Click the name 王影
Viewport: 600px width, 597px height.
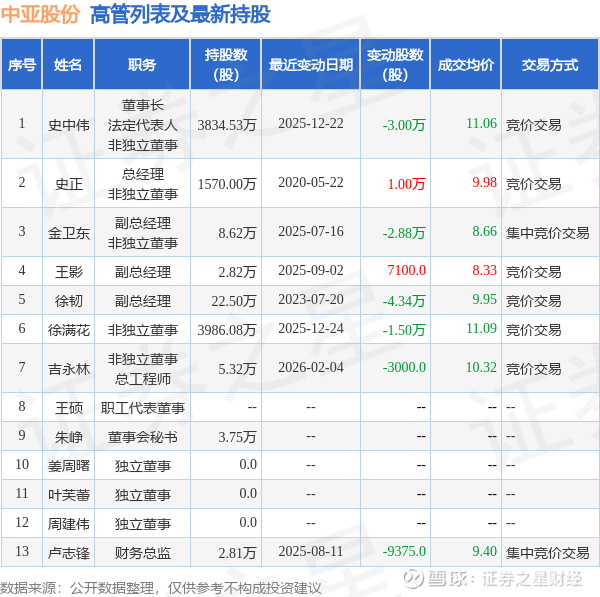tap(68, 272)
